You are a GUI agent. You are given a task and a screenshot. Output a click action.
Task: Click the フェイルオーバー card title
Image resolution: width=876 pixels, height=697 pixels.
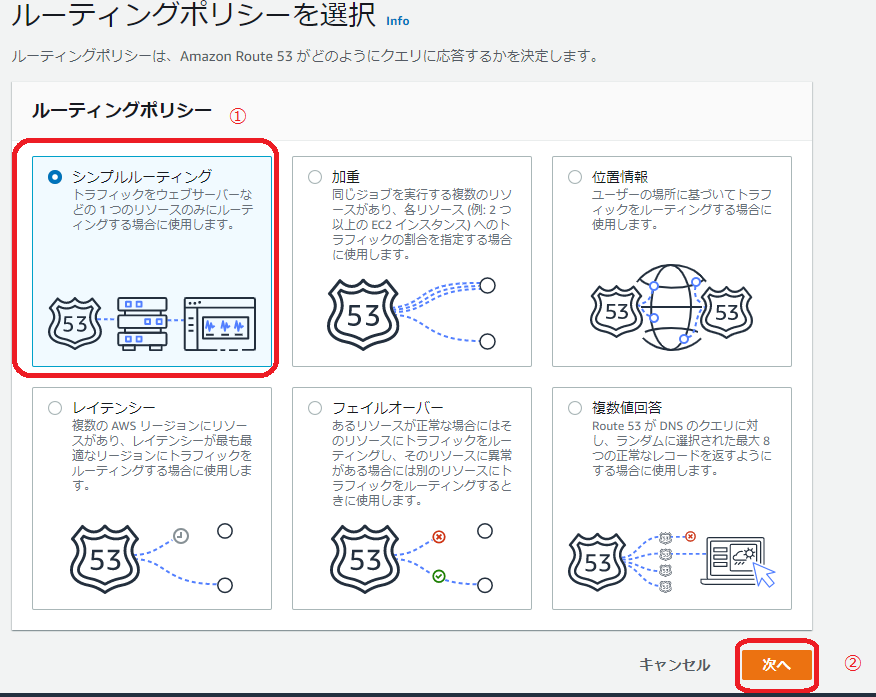[x=388, y=408]
